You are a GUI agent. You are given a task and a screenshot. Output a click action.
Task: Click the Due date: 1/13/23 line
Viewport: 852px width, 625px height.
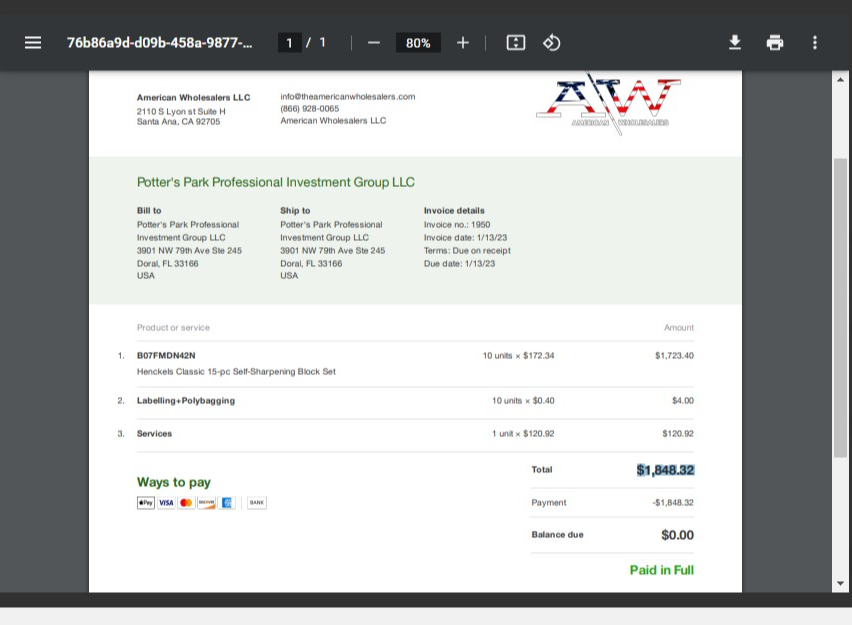(x=459, y=264)
